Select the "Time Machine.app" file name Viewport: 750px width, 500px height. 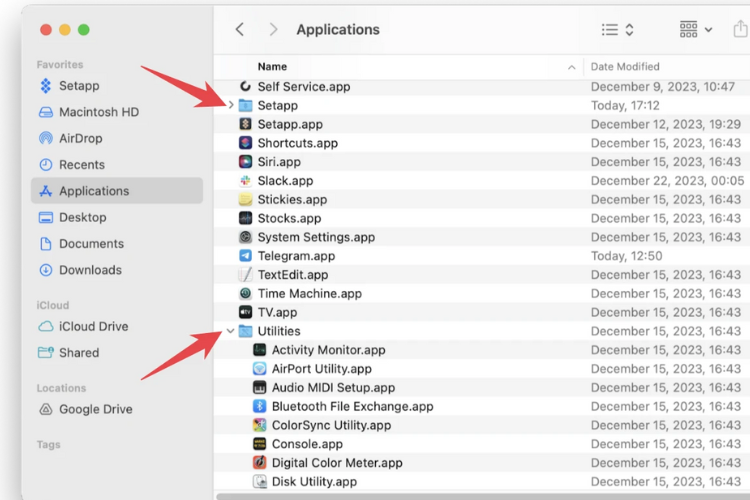(309, 294)
